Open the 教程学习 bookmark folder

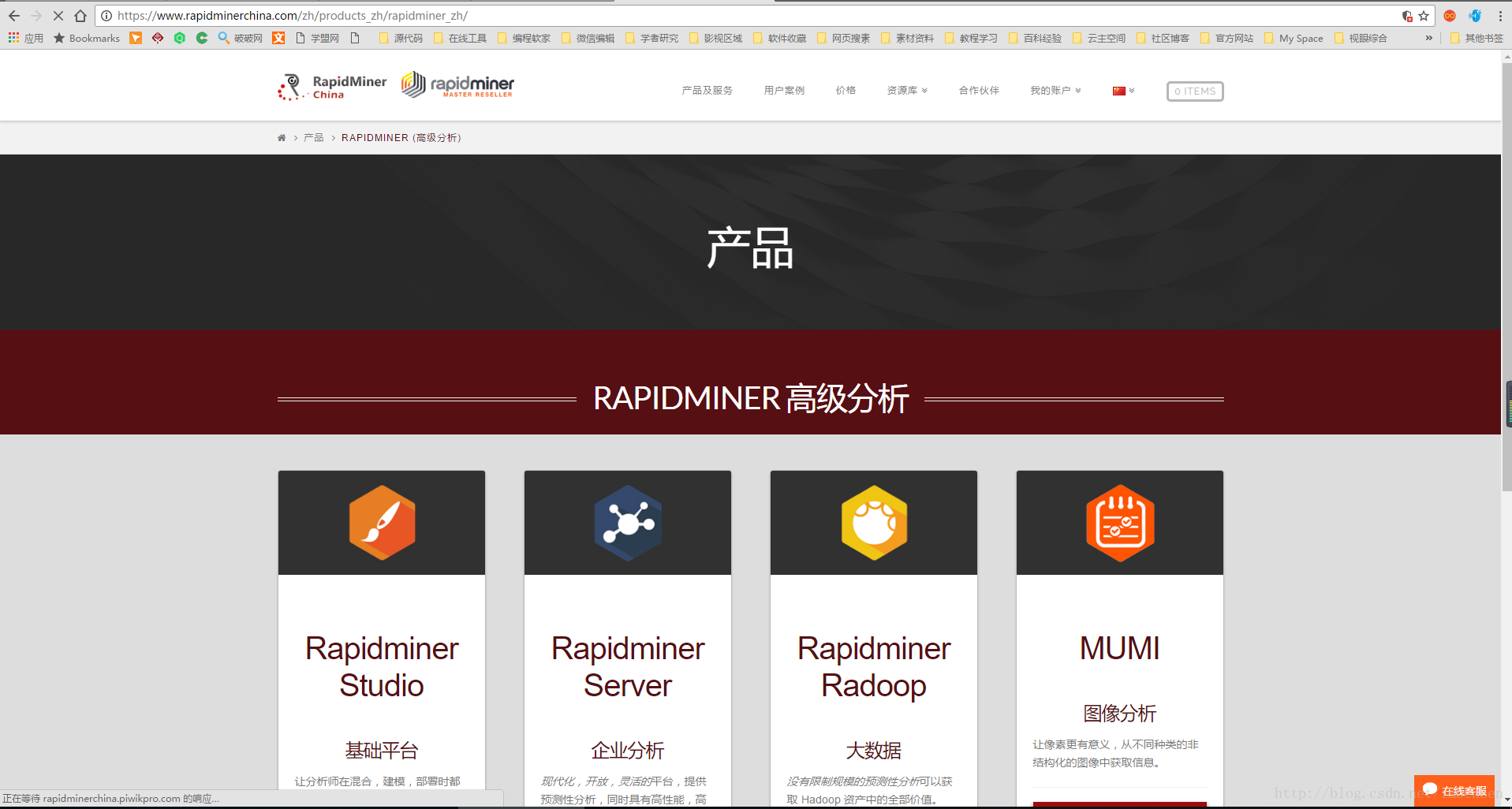971,38
